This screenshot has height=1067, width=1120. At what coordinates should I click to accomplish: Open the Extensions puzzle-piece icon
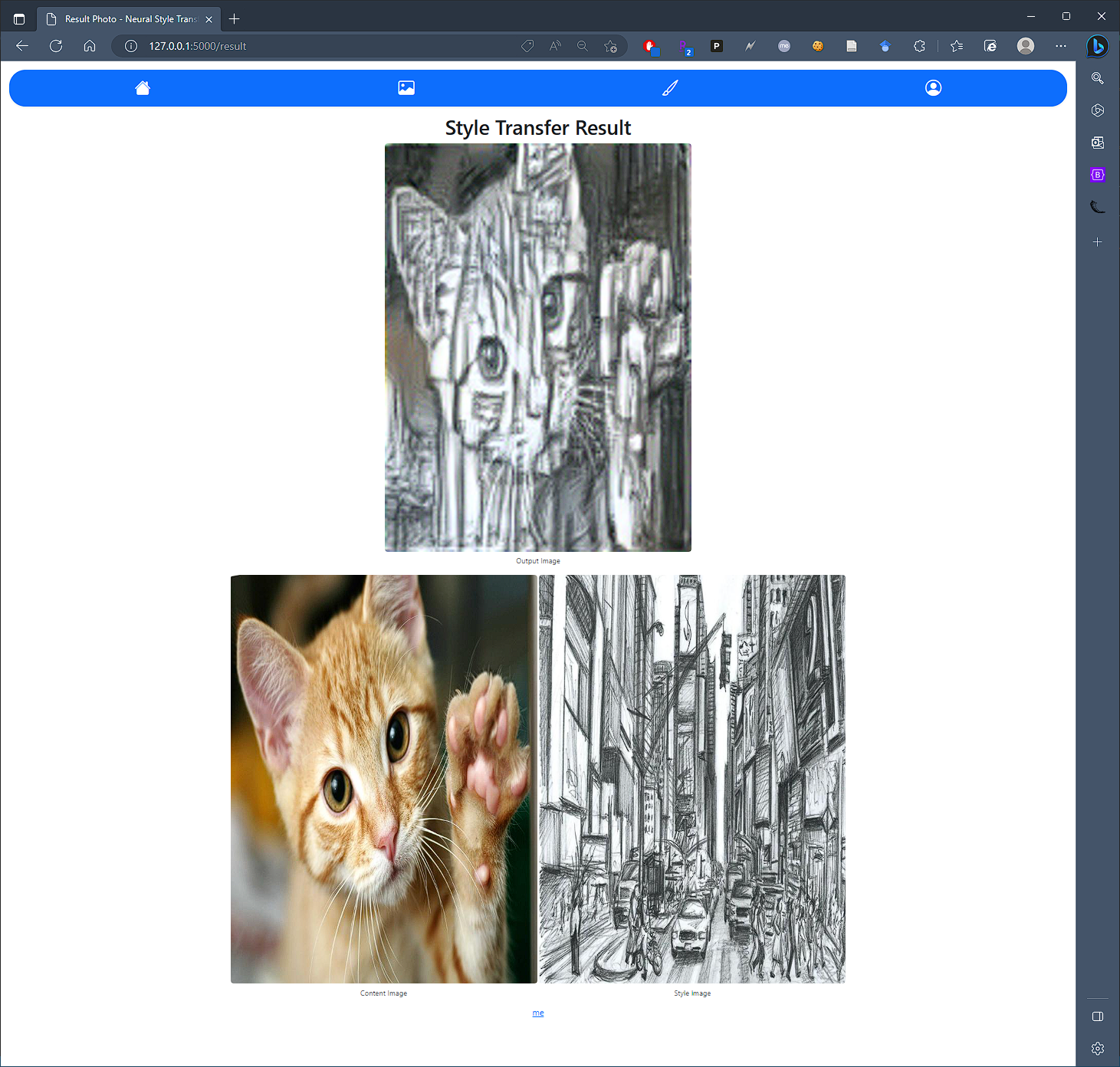click(x=919, y=46)
